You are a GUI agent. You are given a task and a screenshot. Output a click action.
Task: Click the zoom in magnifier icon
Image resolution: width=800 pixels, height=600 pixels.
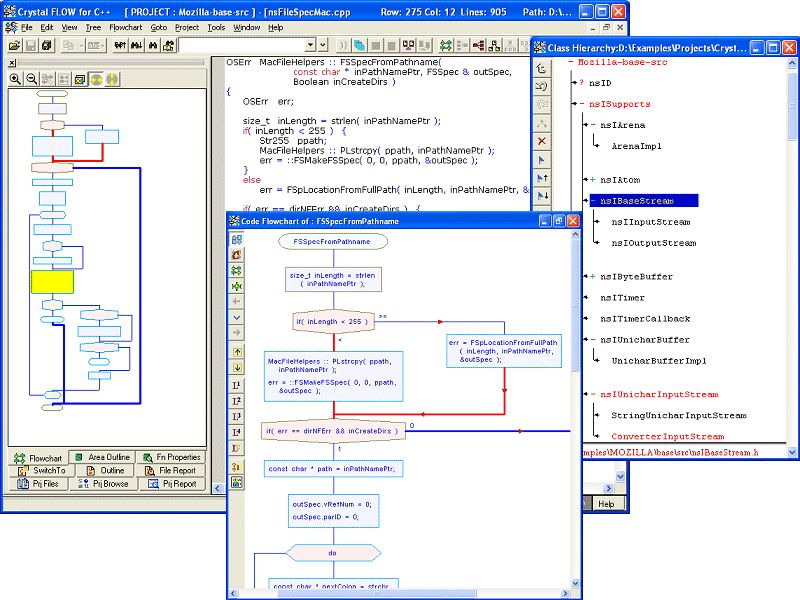[x=16, y=79]
